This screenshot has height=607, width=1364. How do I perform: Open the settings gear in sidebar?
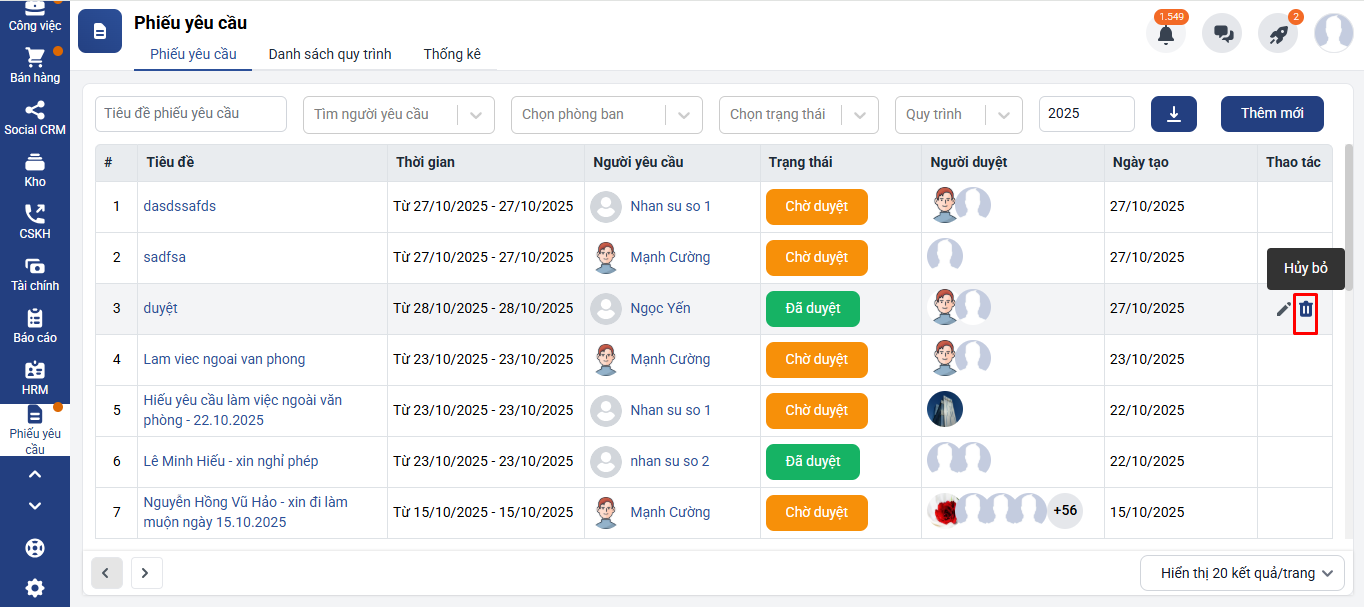pos(35,588)
